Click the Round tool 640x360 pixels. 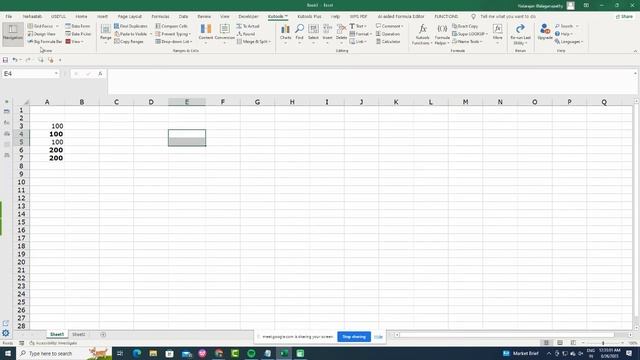[x=246, y=34]
